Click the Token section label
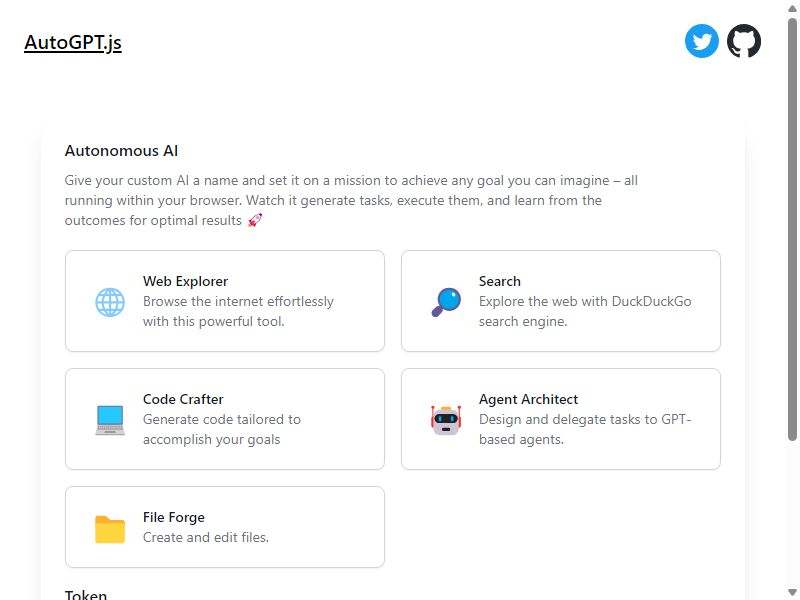 coord(86,595)
